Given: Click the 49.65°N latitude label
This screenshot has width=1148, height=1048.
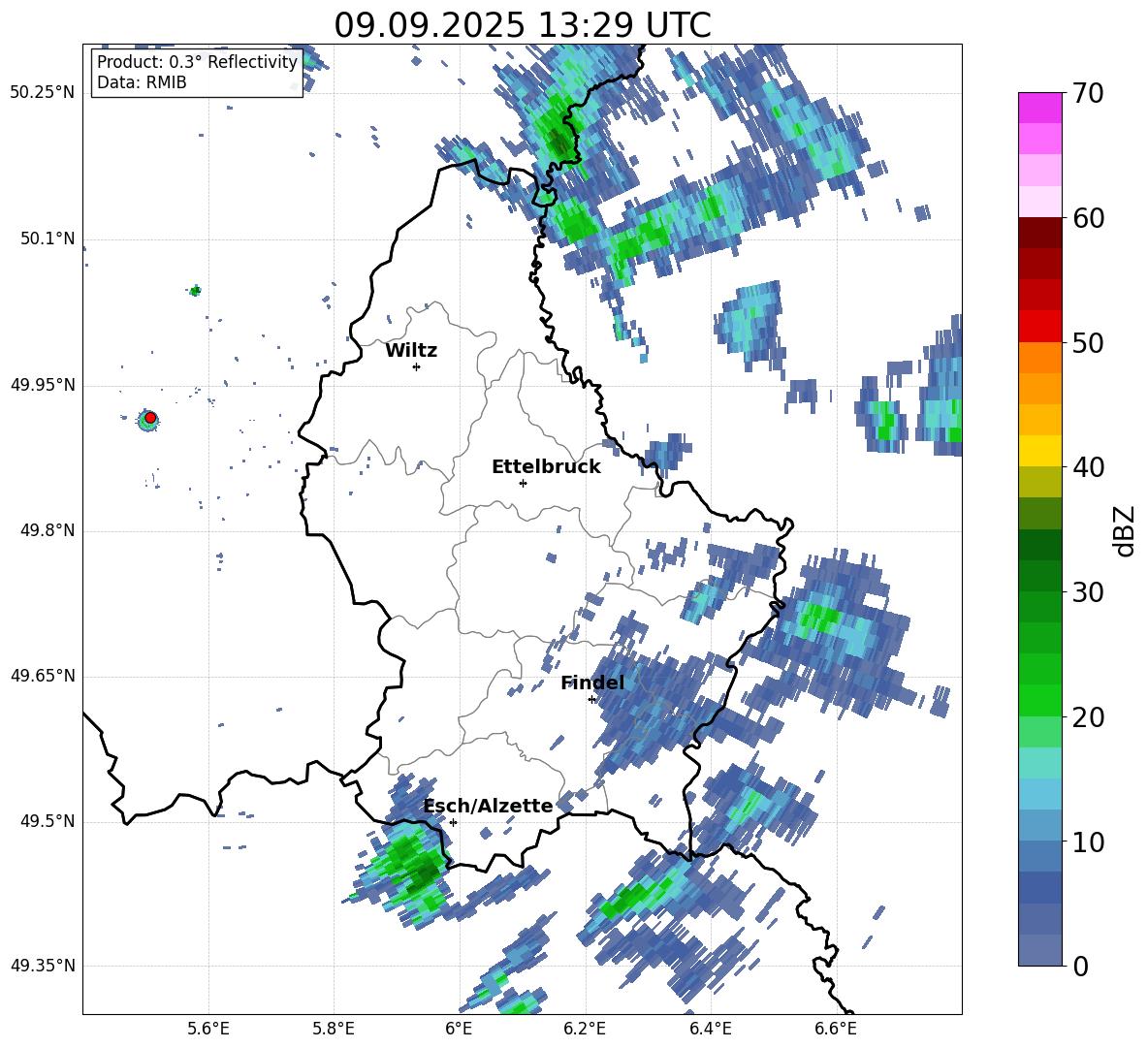Looking at the screenshot, I should 43,677.
